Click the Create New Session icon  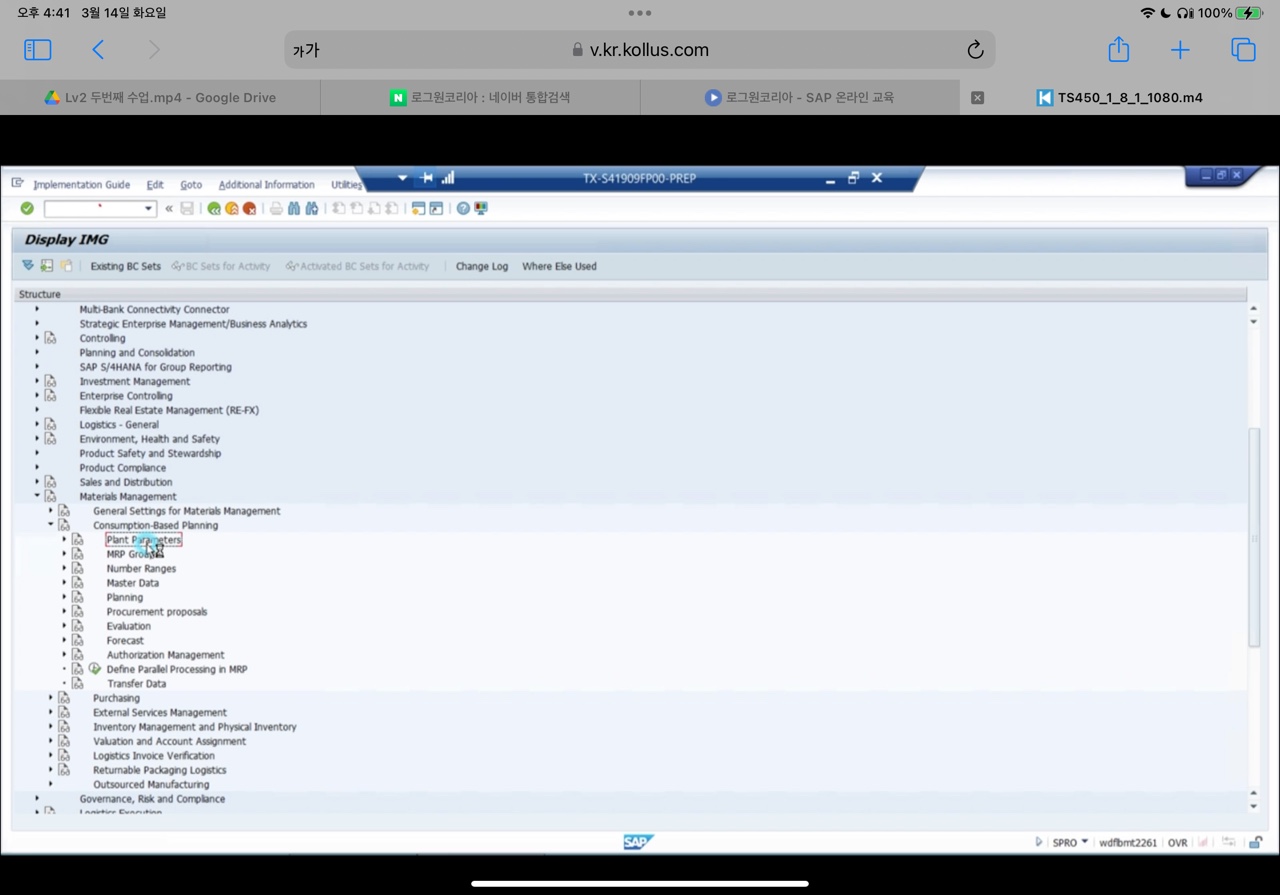(418, 208)
